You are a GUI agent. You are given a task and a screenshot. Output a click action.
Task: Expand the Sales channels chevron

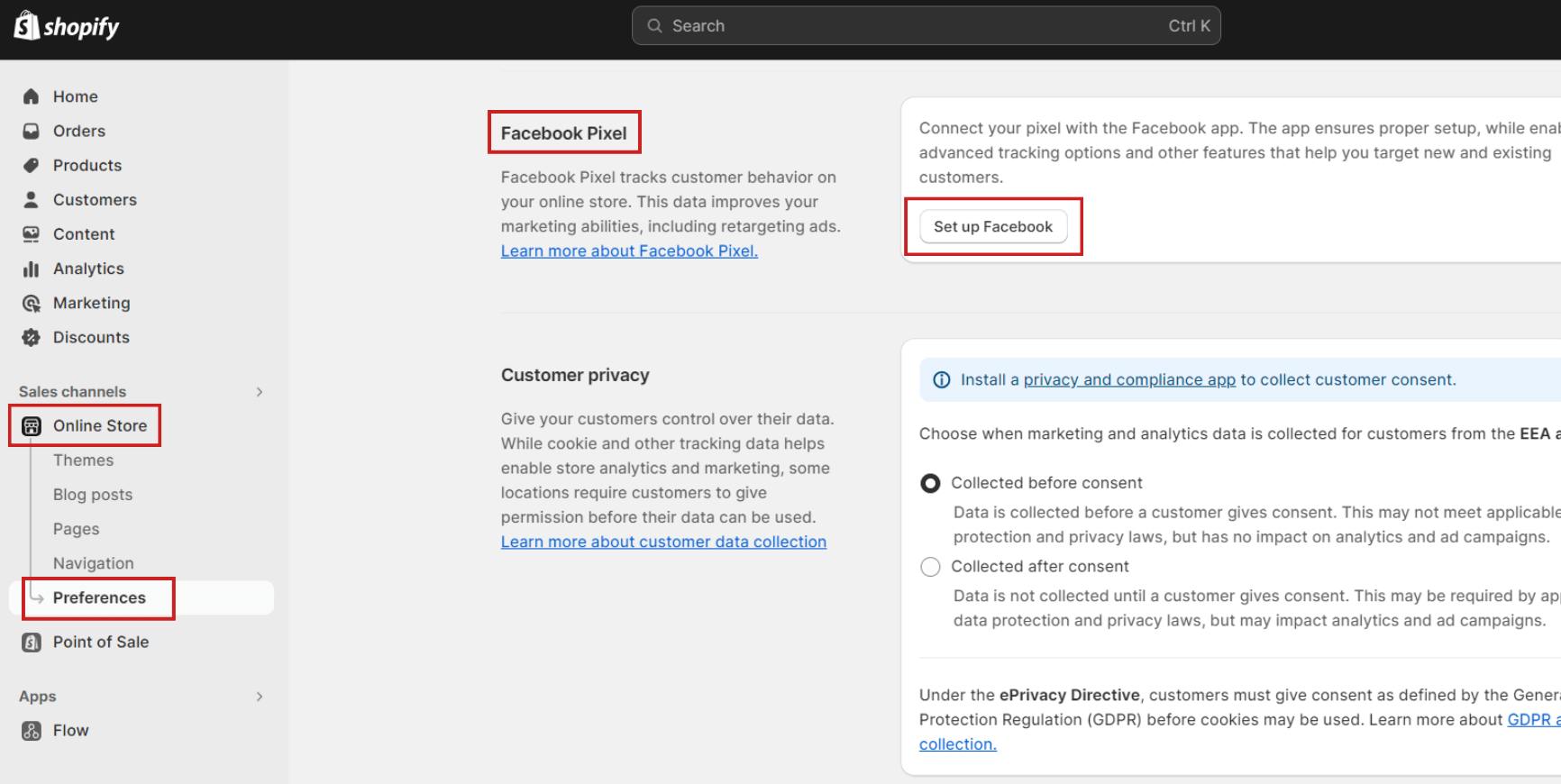click(x=260, y=392)
